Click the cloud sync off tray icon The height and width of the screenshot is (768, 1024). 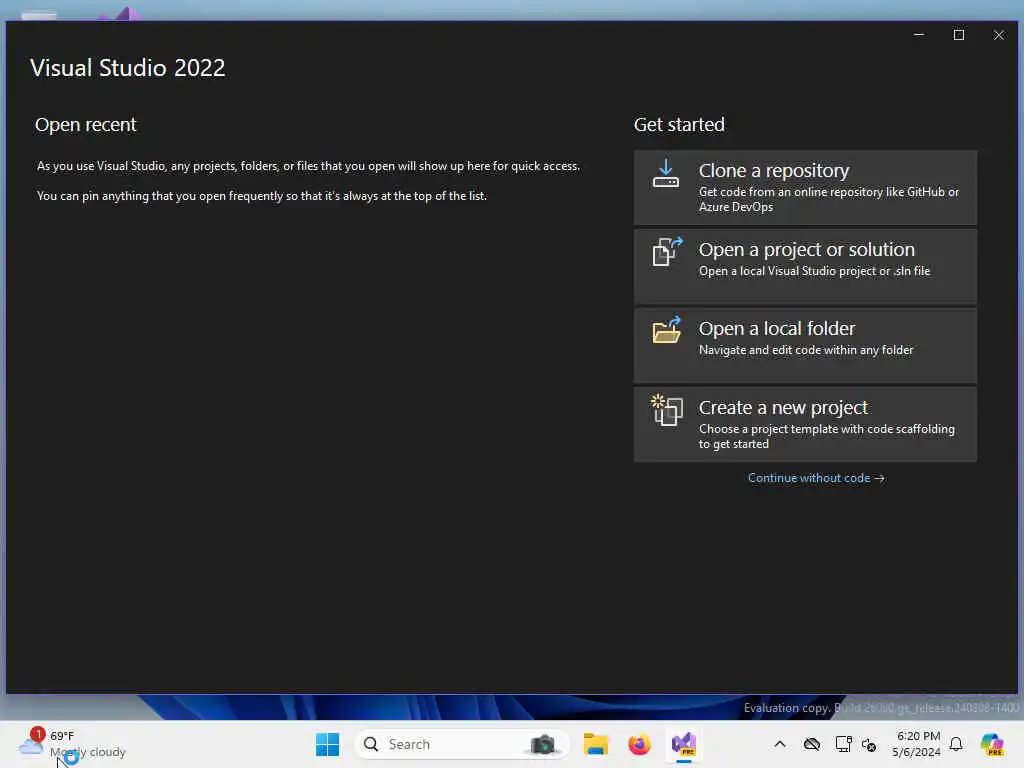coord(812,744)
